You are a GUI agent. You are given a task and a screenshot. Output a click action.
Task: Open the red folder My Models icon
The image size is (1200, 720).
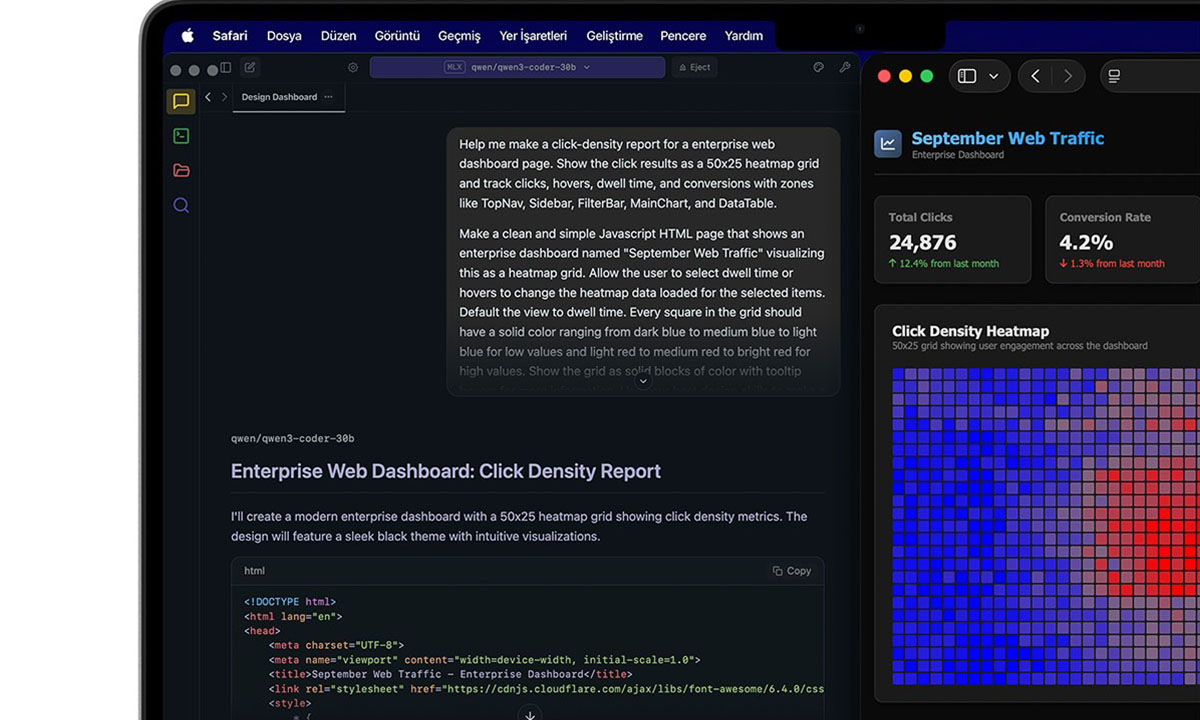181,171
